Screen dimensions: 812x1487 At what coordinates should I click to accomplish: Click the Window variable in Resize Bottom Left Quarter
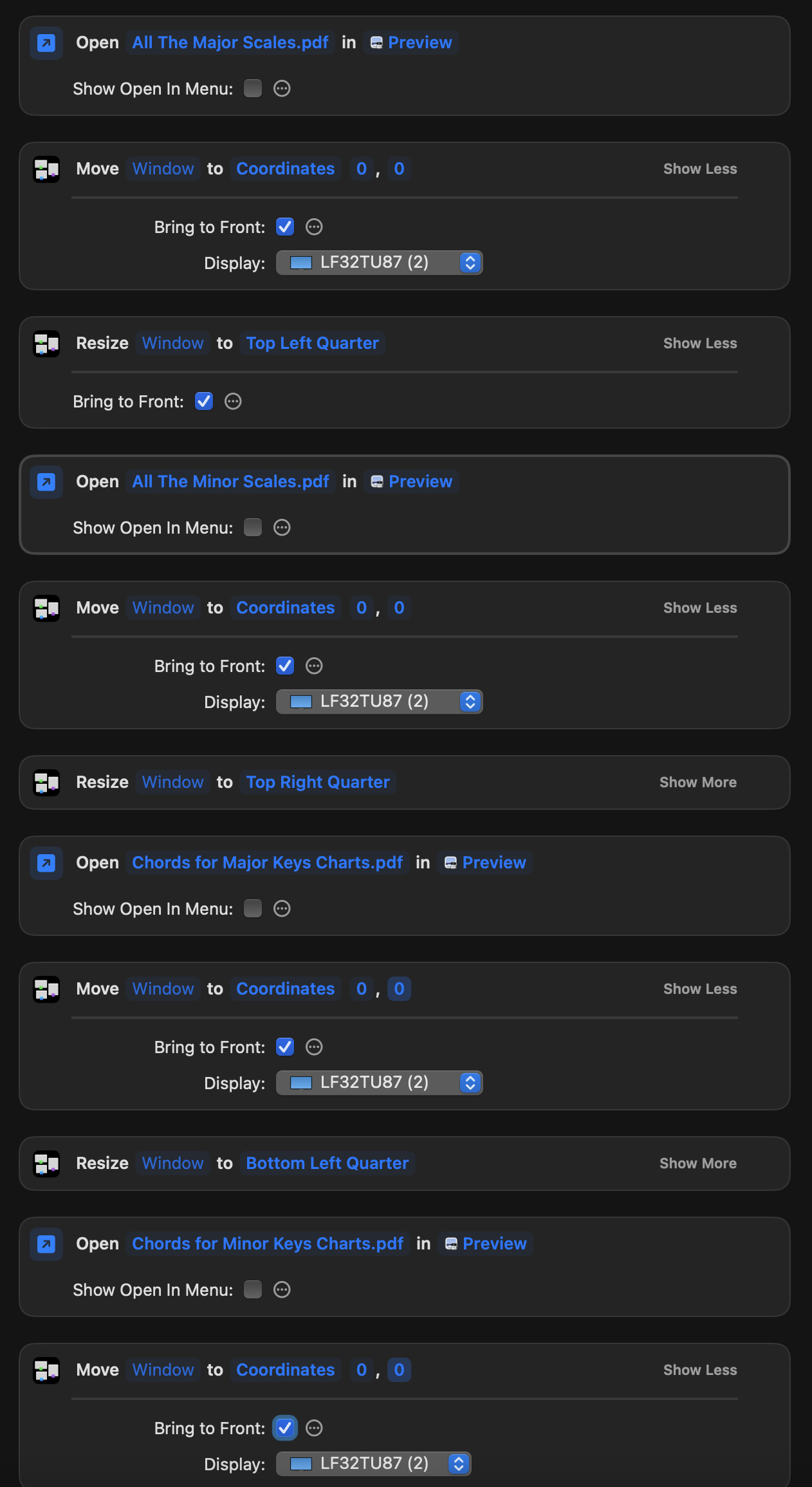coord(172,1164)
